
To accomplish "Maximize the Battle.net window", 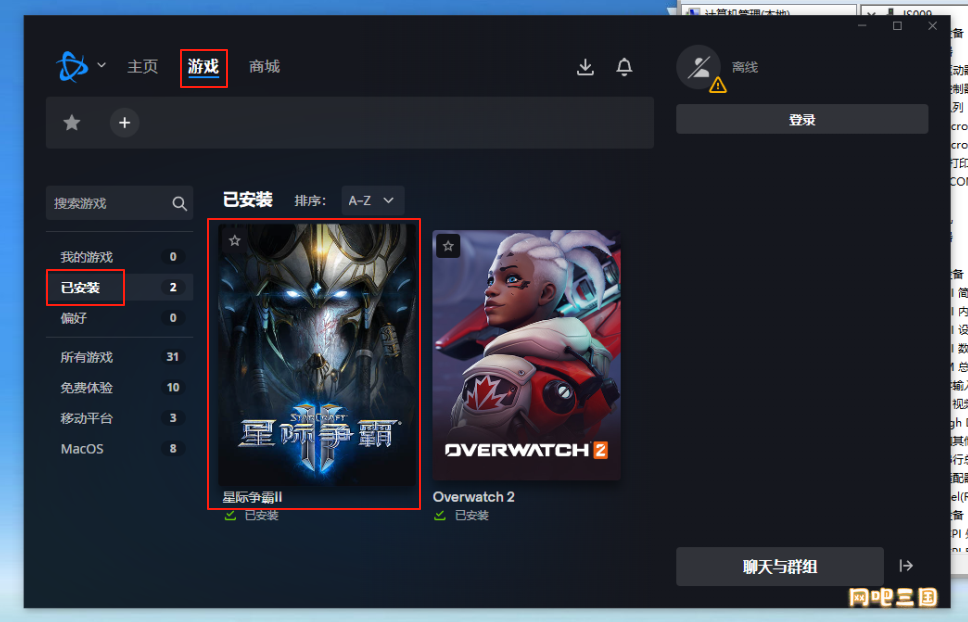I will (x=898, y=25).
